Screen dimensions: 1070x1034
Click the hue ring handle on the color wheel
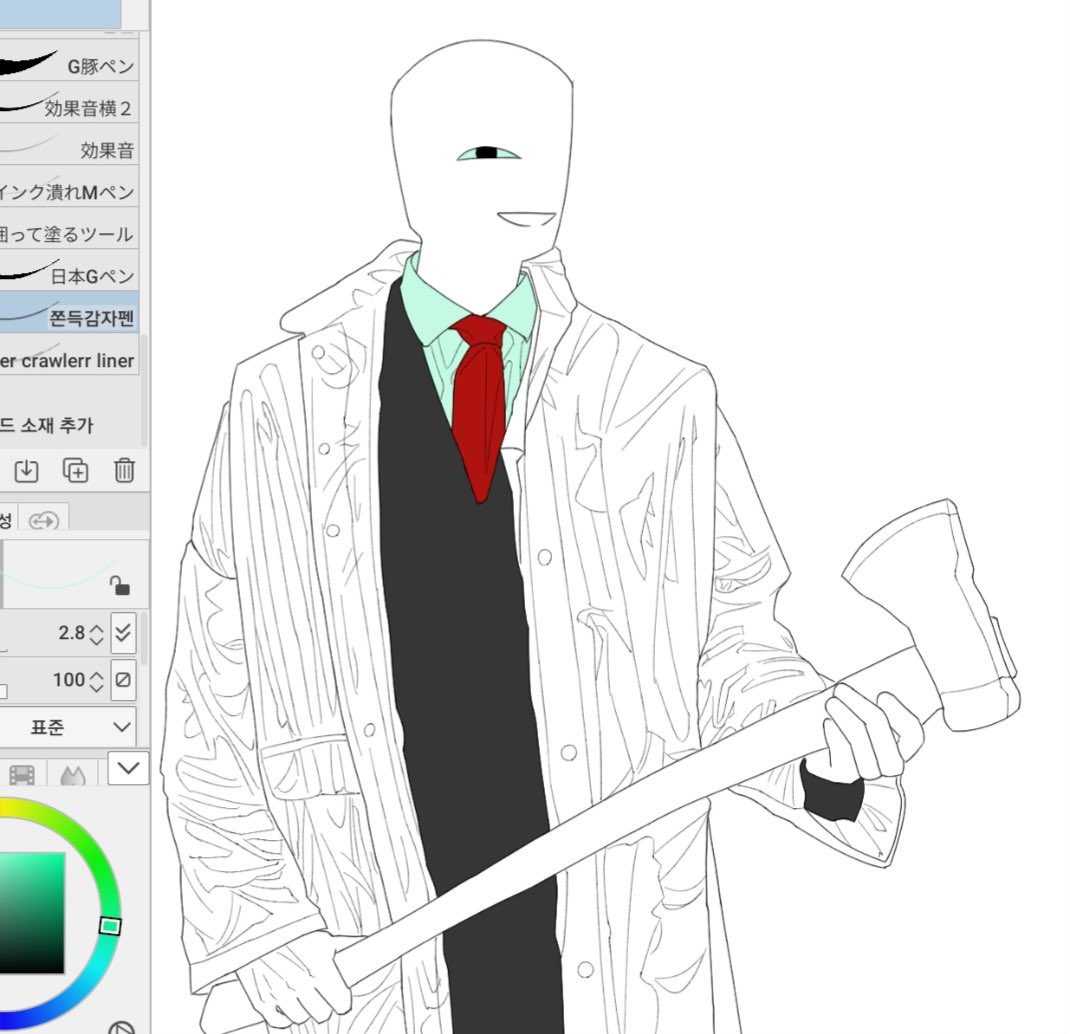110,926
